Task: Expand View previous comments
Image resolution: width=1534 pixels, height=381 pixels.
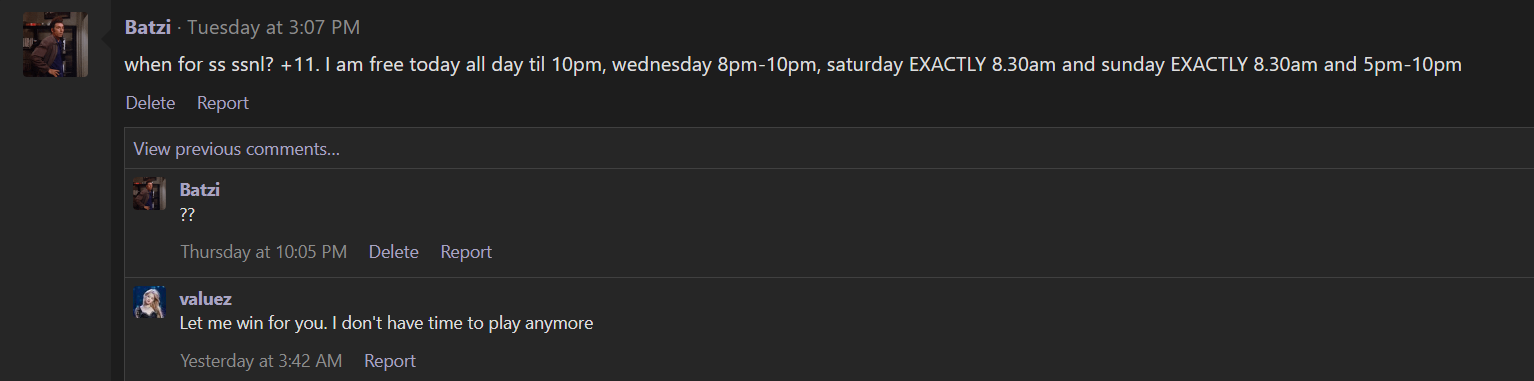Action: [237, 149]
